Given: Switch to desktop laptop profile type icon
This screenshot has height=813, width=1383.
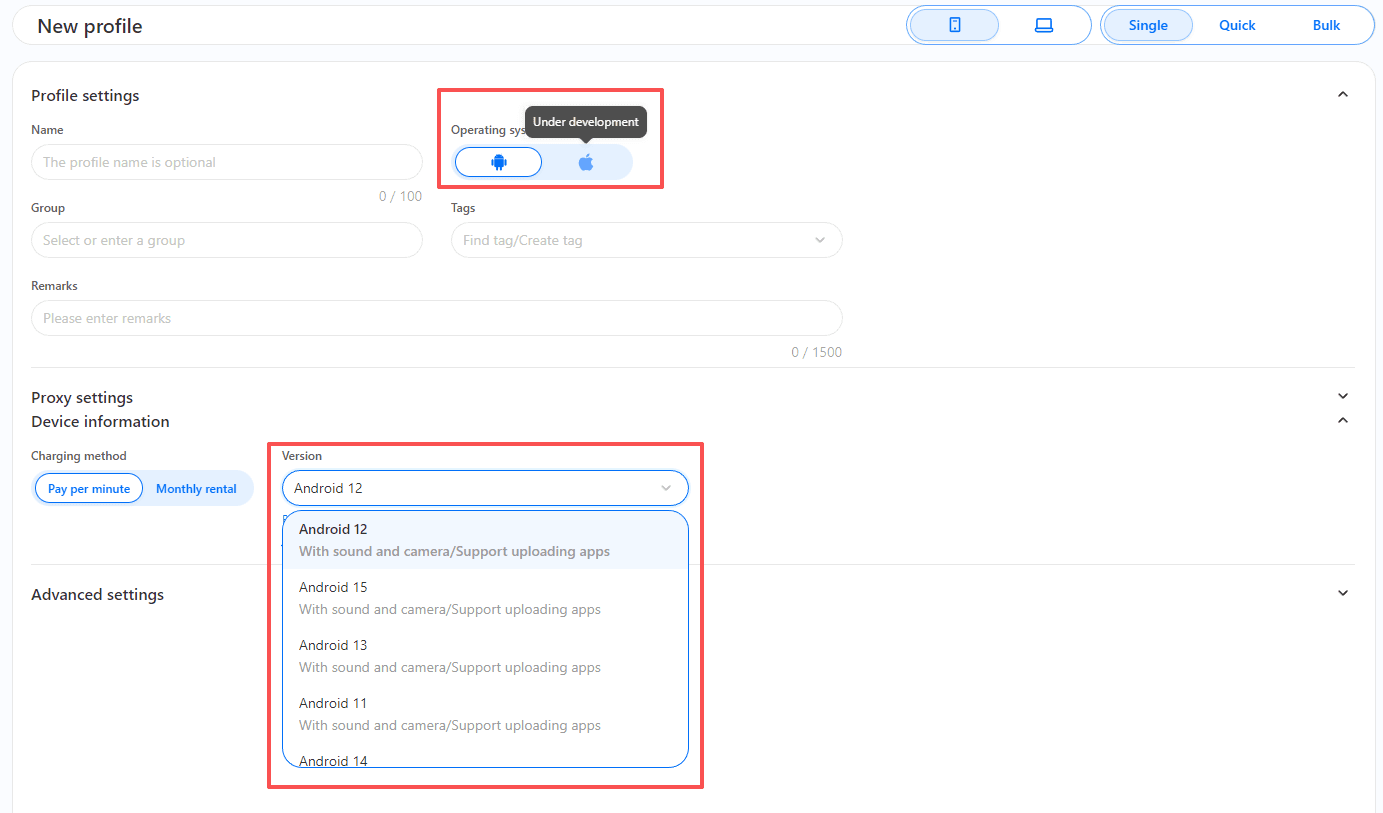Looking at the screenshot, I should coord(1043,25).
